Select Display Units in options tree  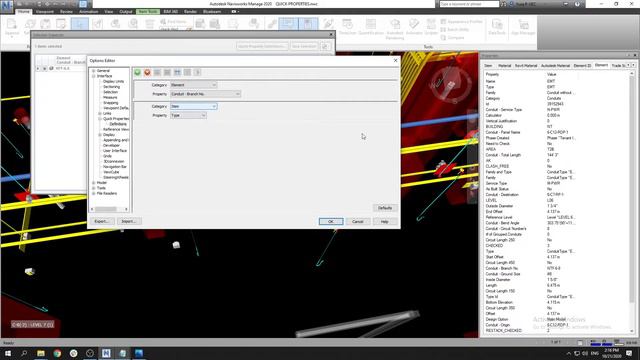[113, 81]
